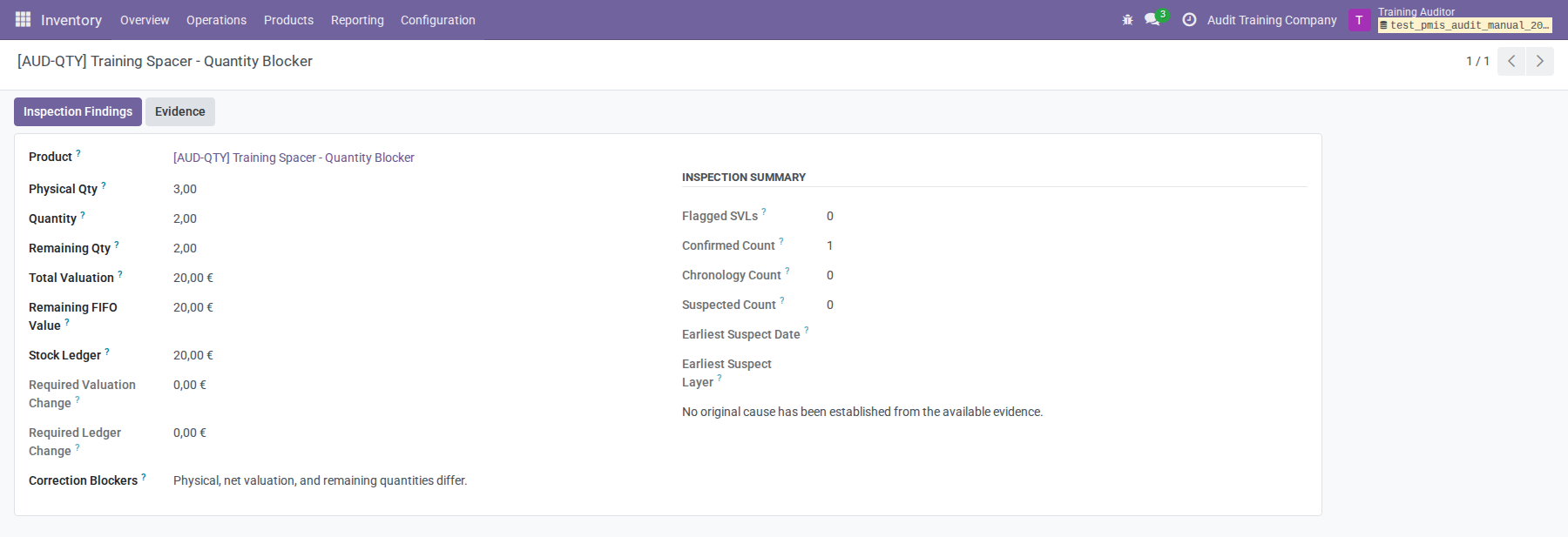Show help tooltip for Correction Blockers
The image size is (1568, 537).
(144, 477)
